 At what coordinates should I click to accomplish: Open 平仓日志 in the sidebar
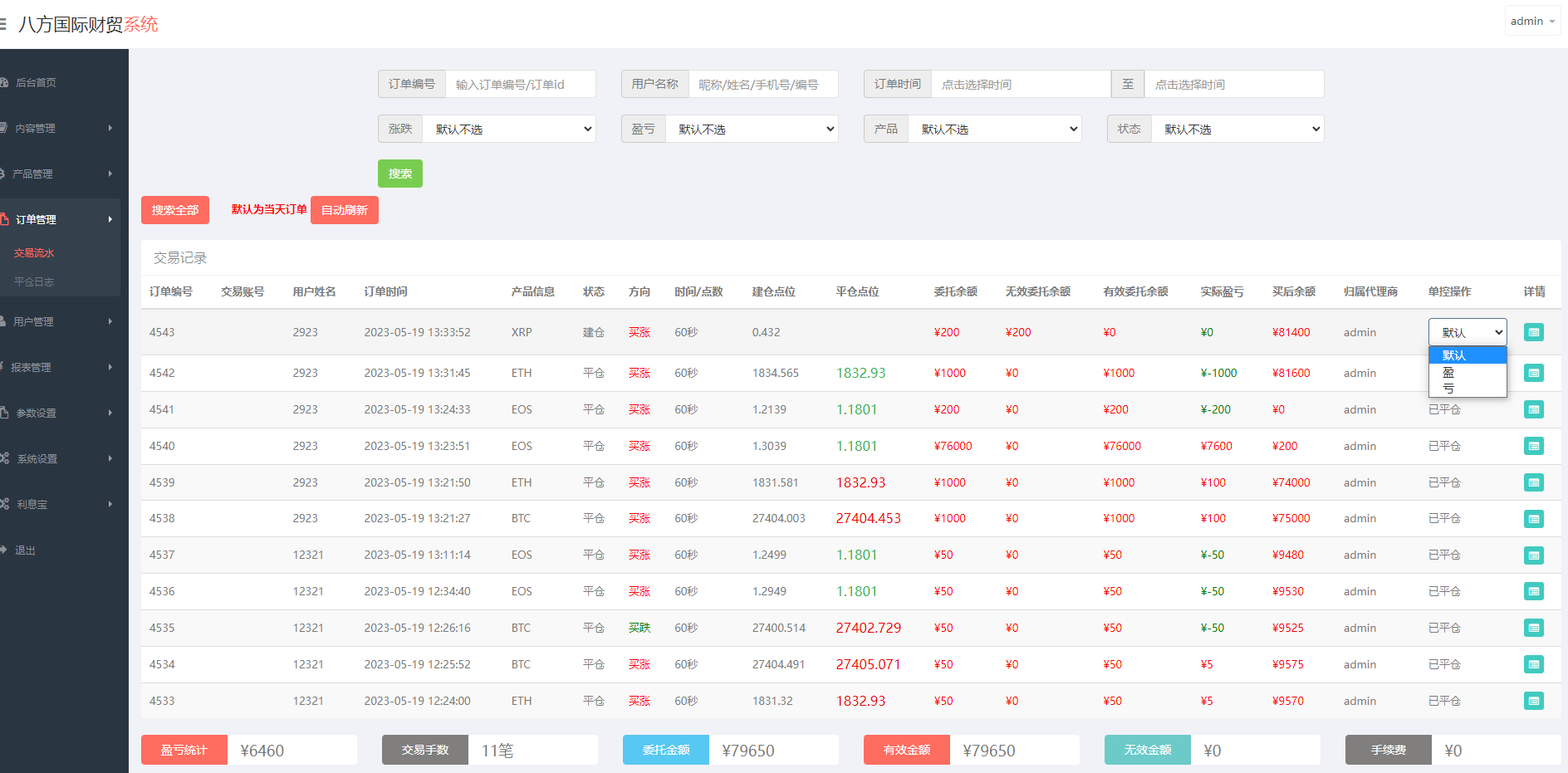click(x=34, y=281)
